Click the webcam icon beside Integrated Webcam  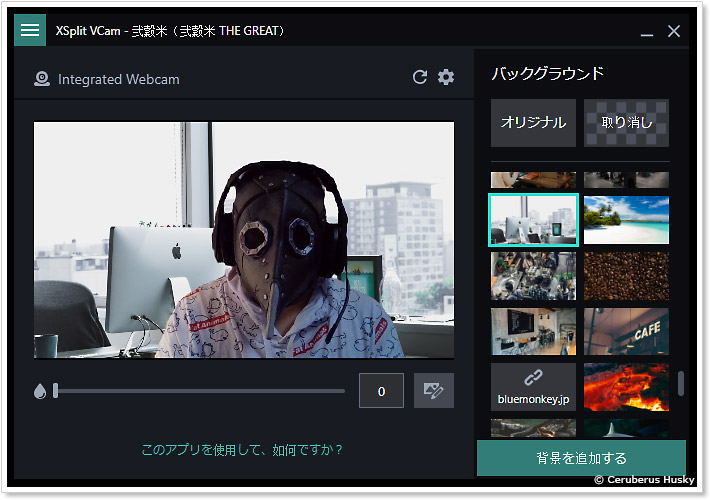point(42,79)
